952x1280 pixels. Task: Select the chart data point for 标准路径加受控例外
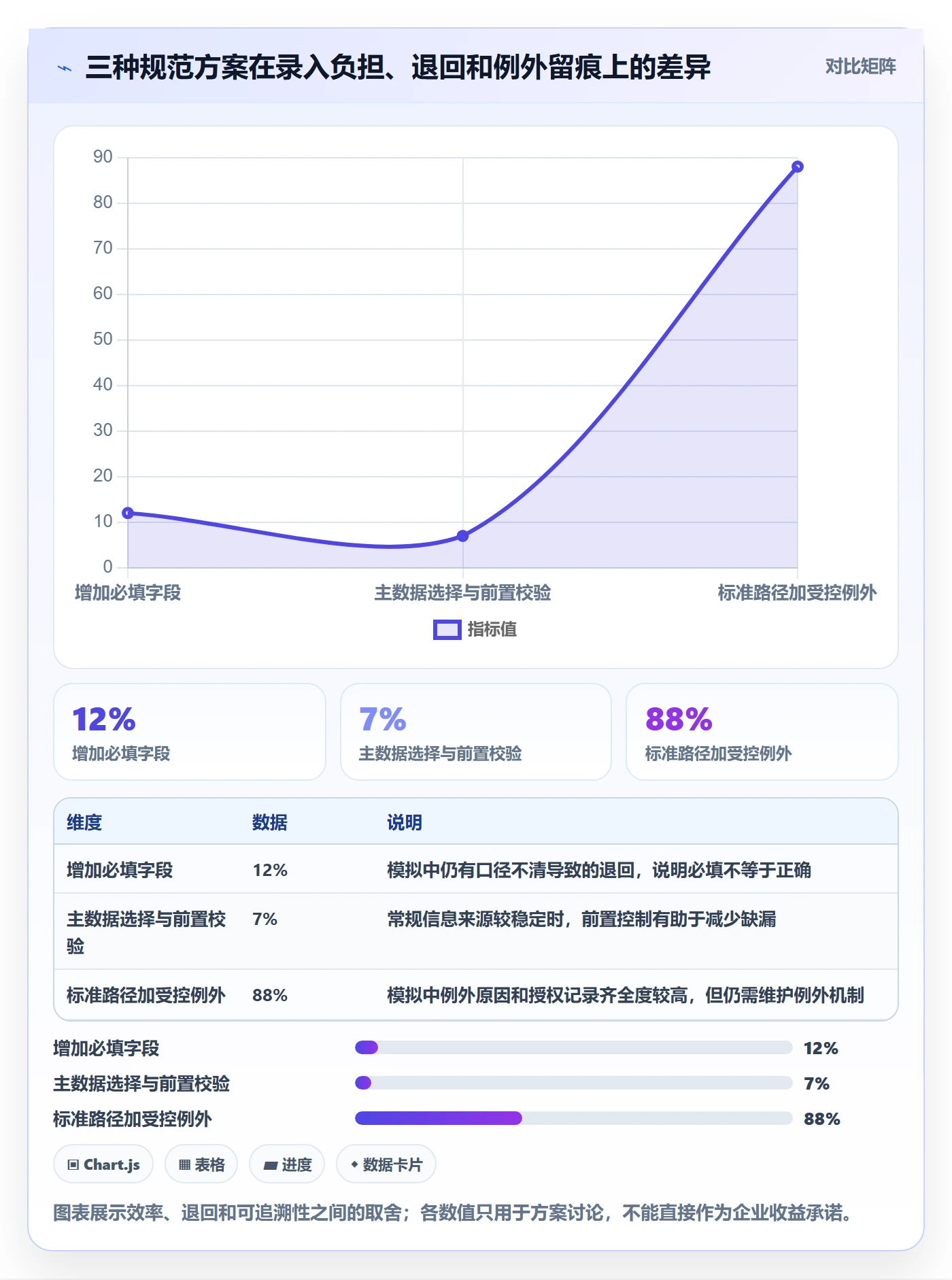click(798, 167)
